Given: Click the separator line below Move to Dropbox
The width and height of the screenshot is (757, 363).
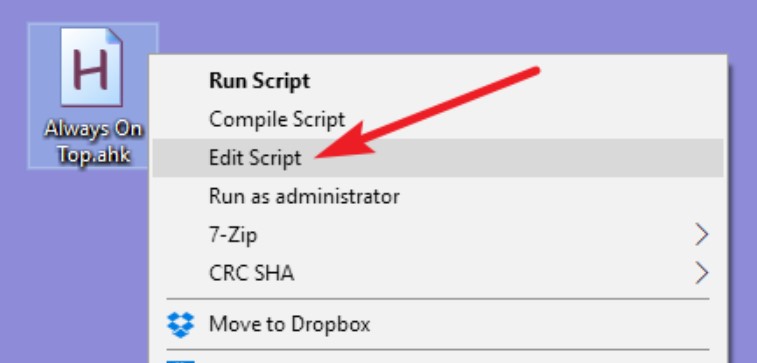Looking at the screenshot, I should 438,349.
